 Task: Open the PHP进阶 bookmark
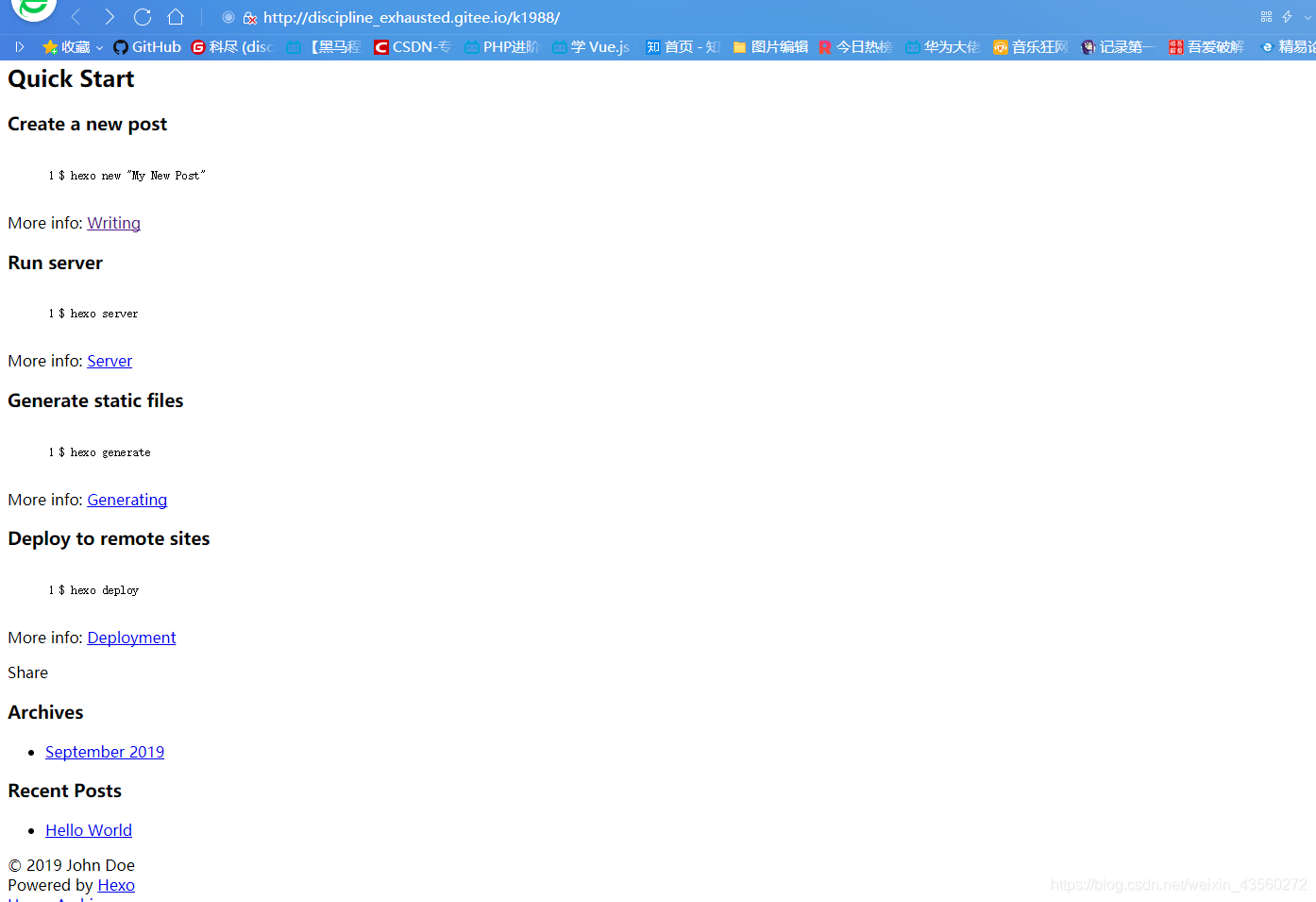click(x=501, y=46)
